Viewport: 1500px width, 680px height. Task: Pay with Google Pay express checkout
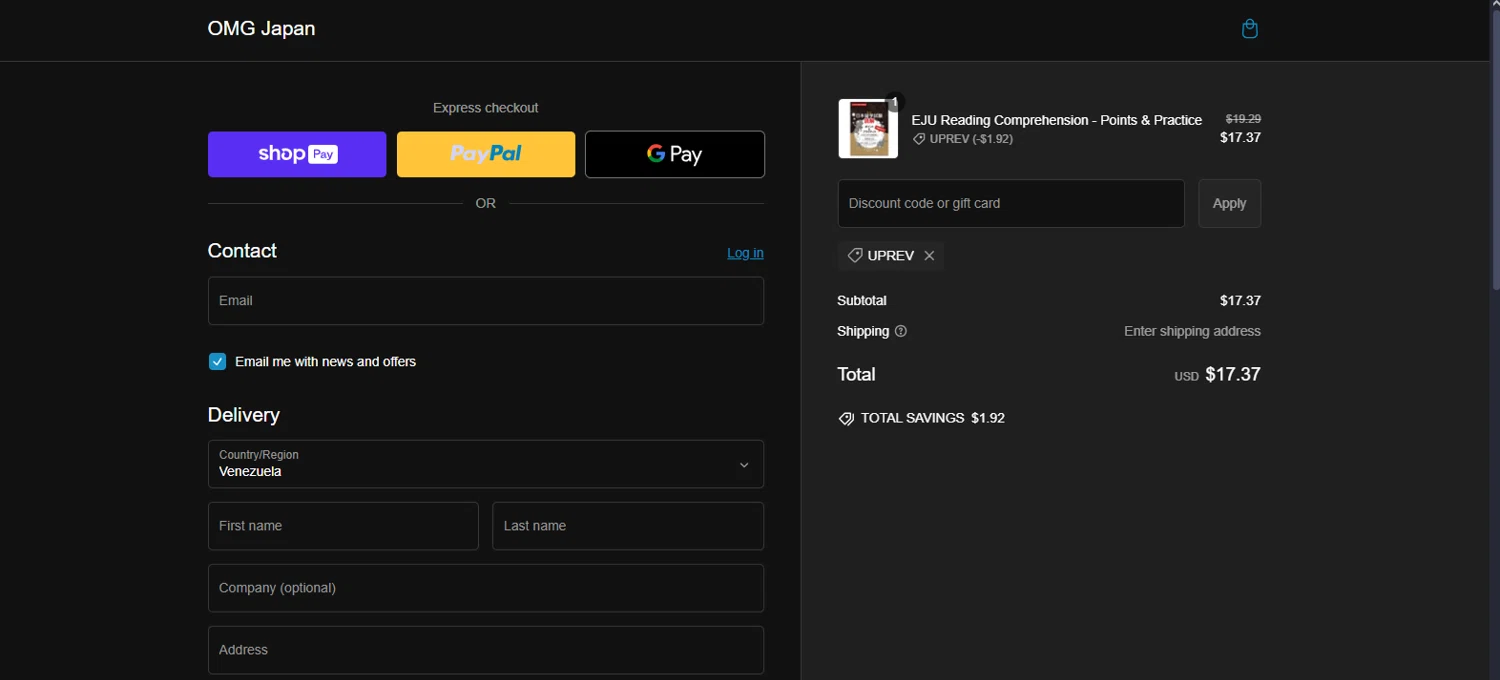[675, 154]
